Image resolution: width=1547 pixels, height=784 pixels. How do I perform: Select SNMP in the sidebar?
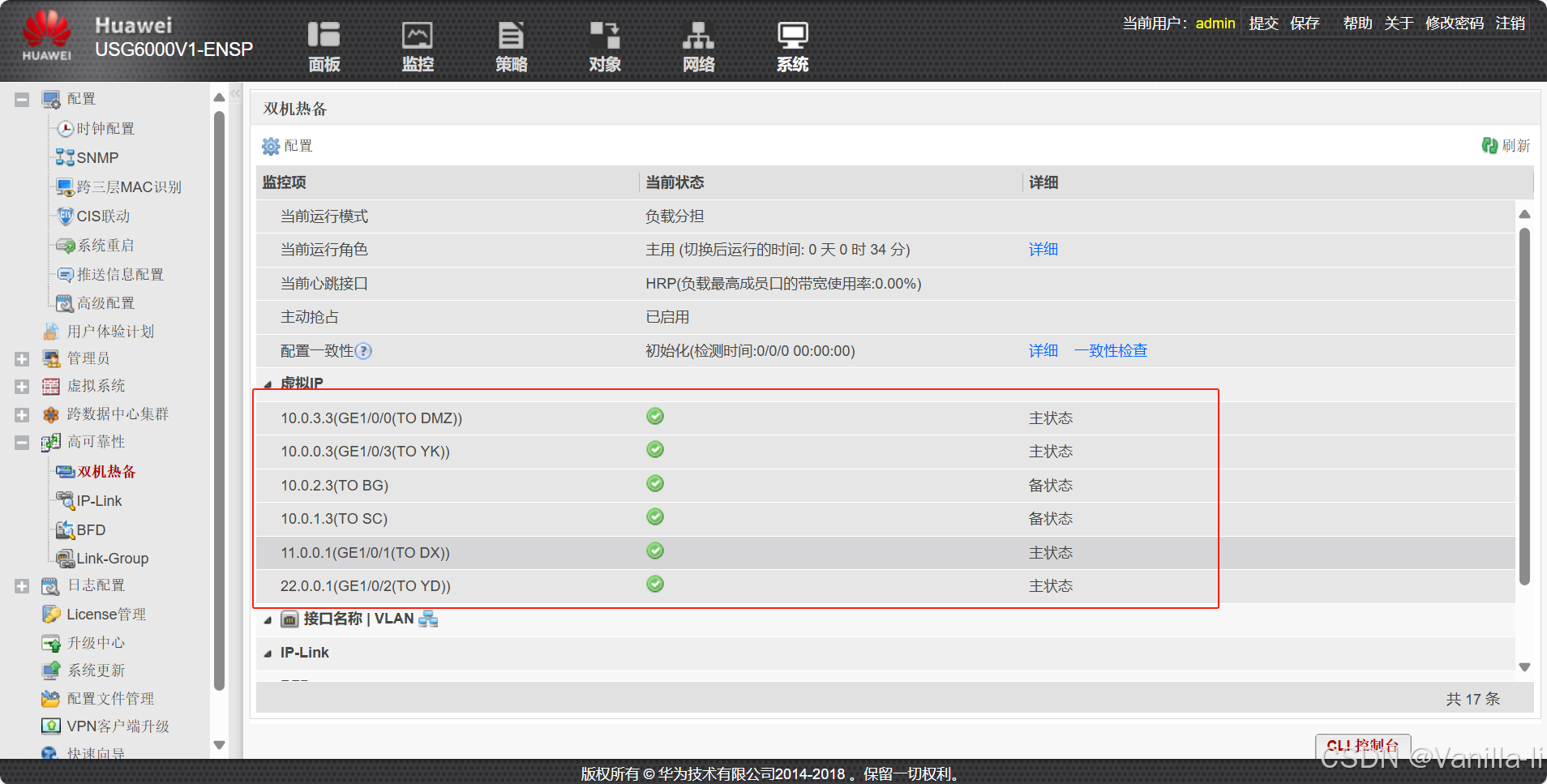click(x=97, y=157)
